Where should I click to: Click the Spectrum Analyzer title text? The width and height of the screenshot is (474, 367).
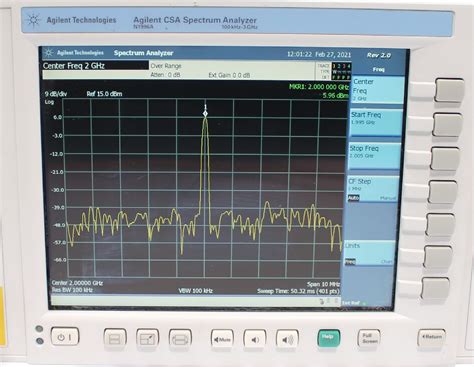(144, 53)
